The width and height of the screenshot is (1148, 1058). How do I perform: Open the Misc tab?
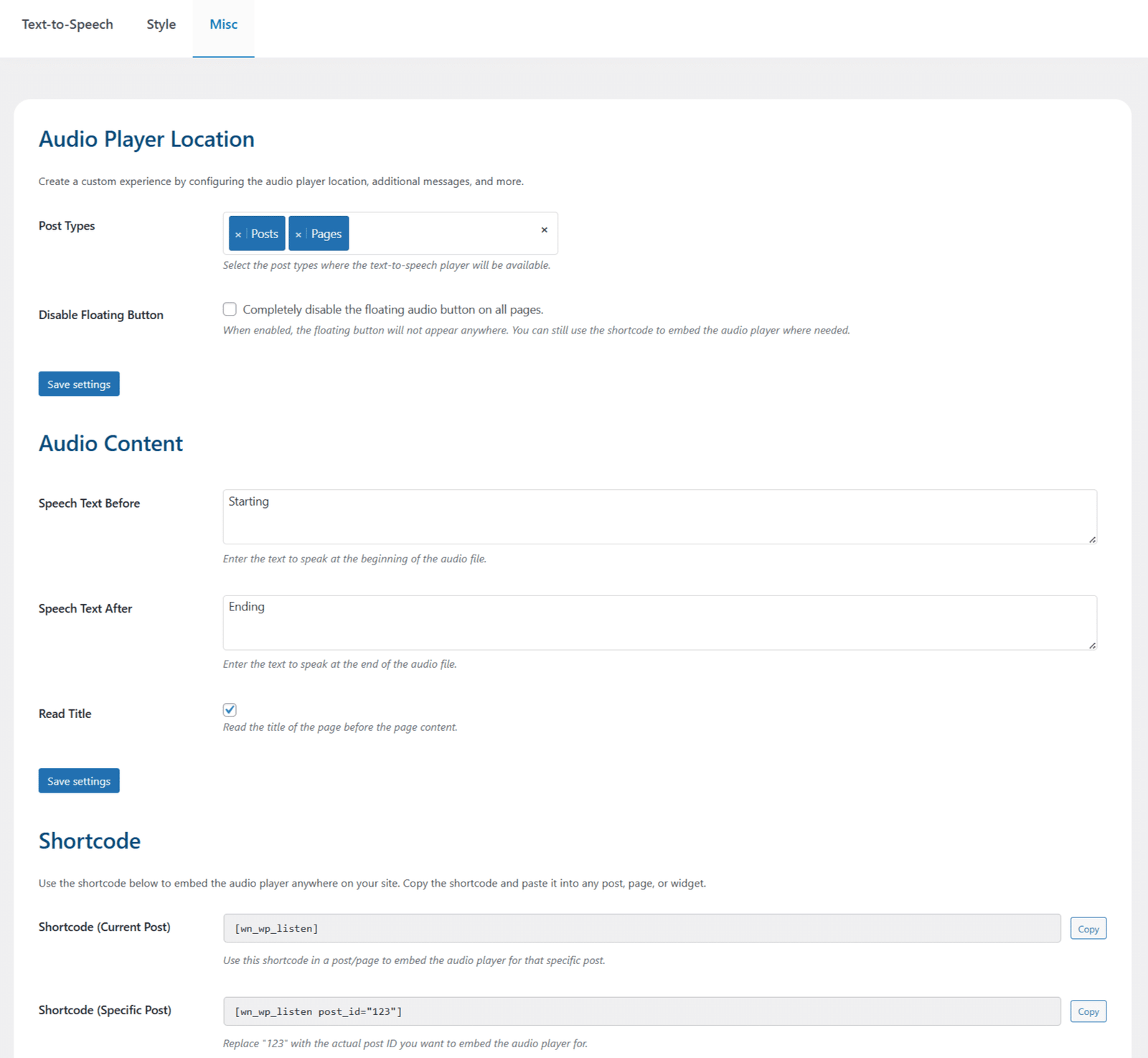pyautogui.click(x=223, y=24)
